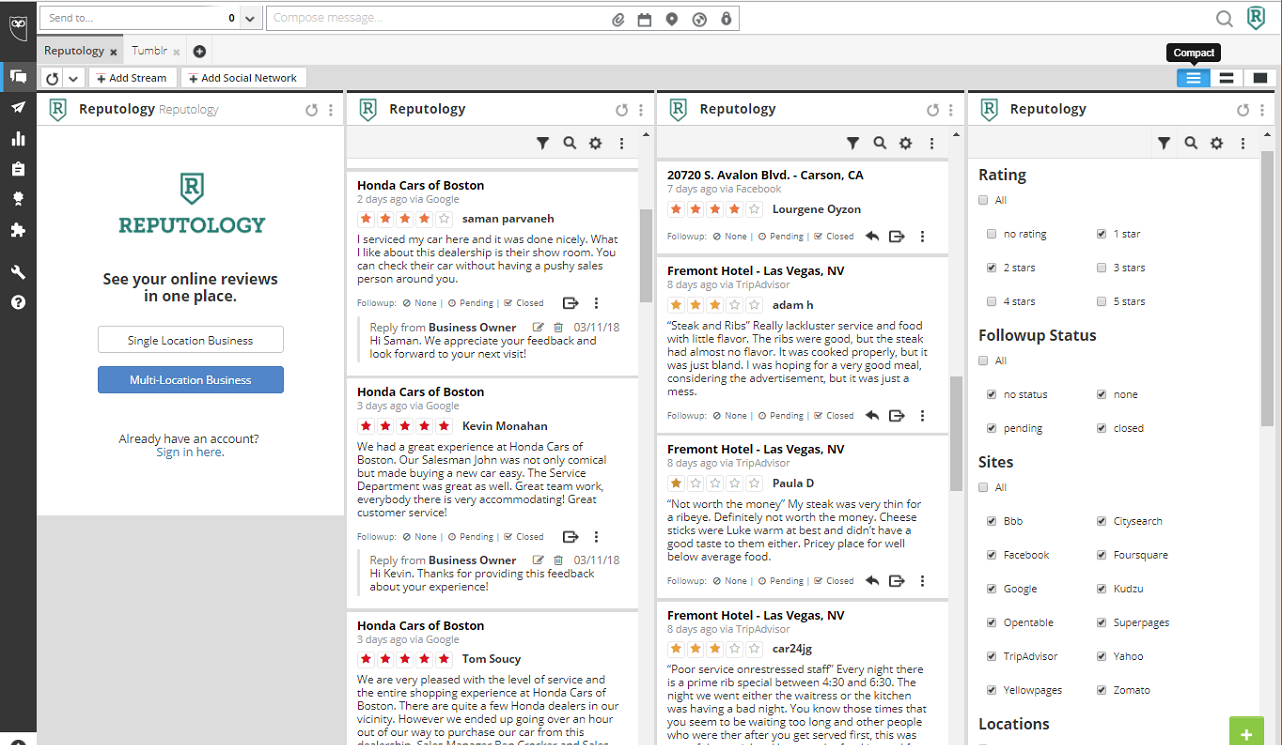The image size is (1282, 745).
Task: Check the All checkbox under Followup Status
Action: (x=983, y=360)
